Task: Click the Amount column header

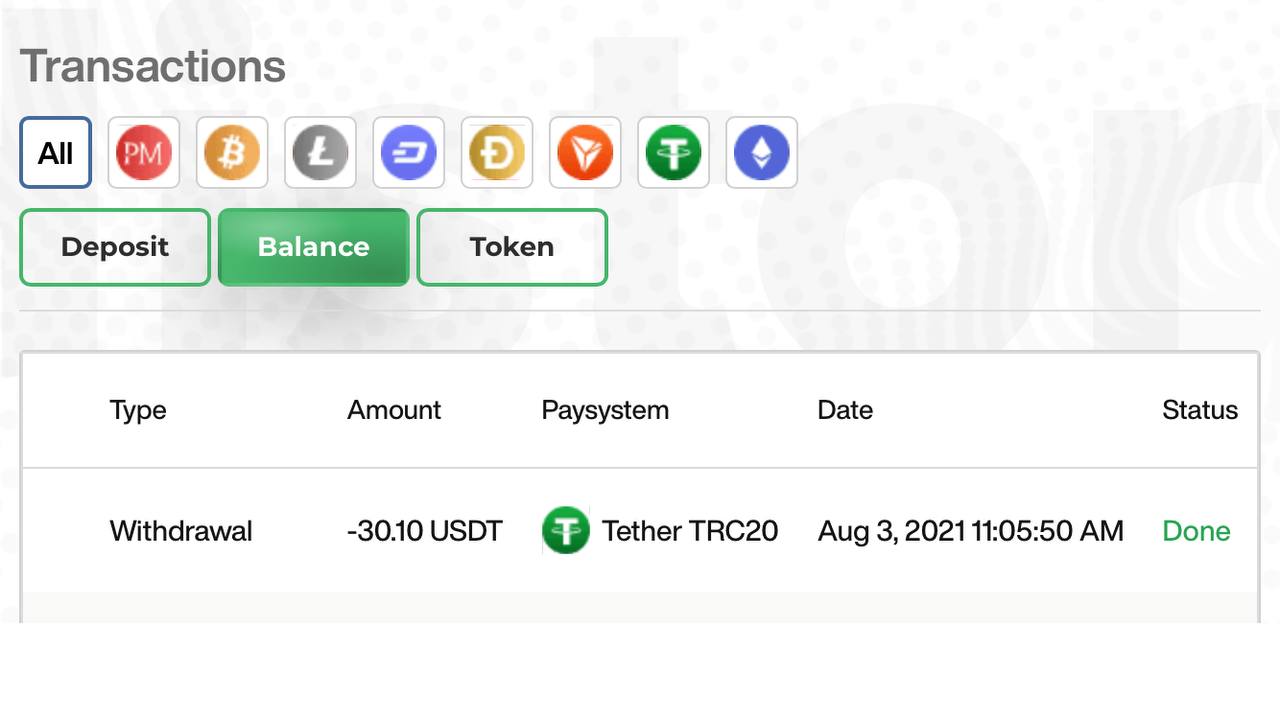Action: (x=394, y=410)
